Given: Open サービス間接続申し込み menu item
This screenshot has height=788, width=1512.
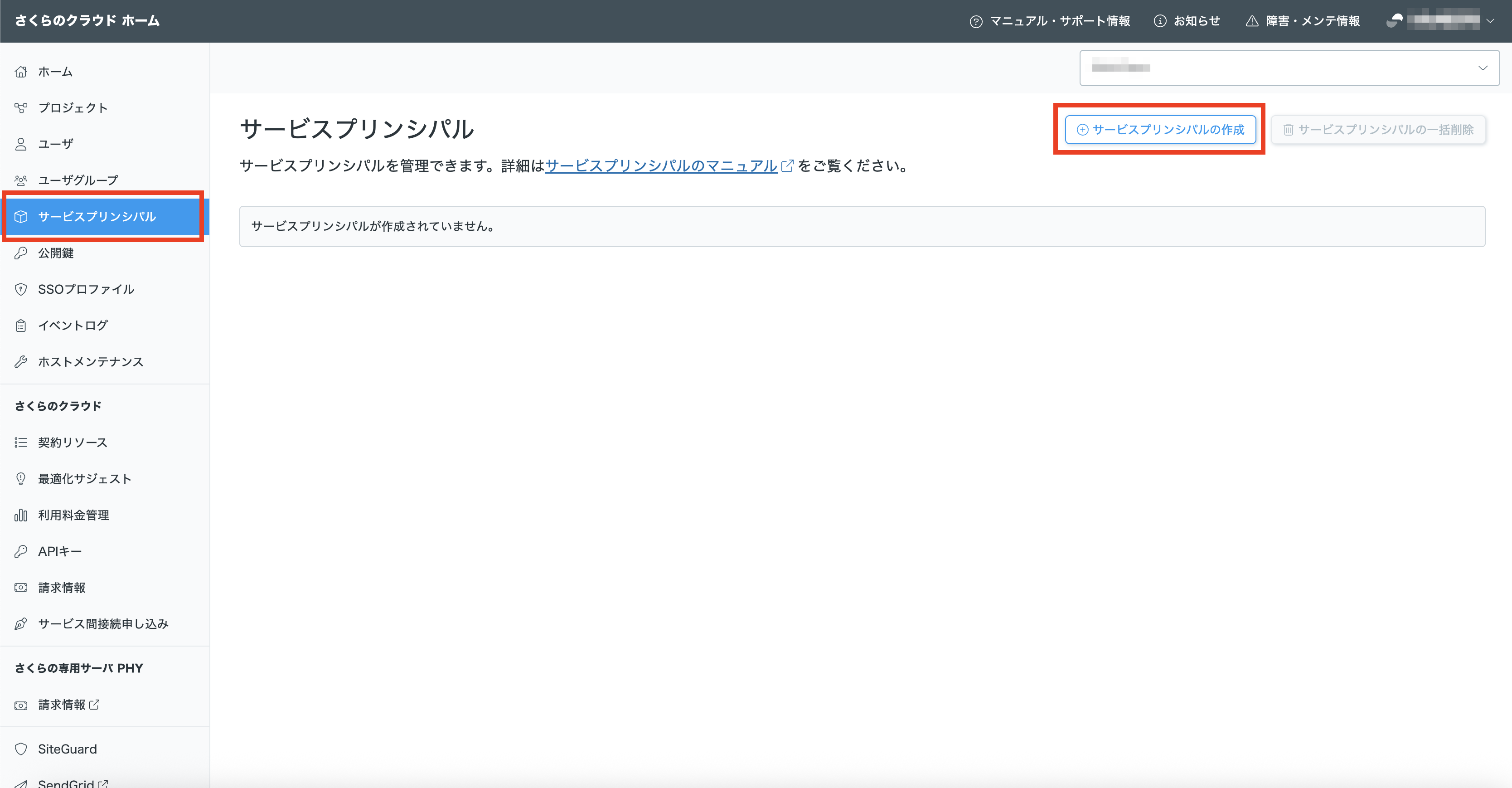Looking at the screenshot, I should click(x=105, y=624).
